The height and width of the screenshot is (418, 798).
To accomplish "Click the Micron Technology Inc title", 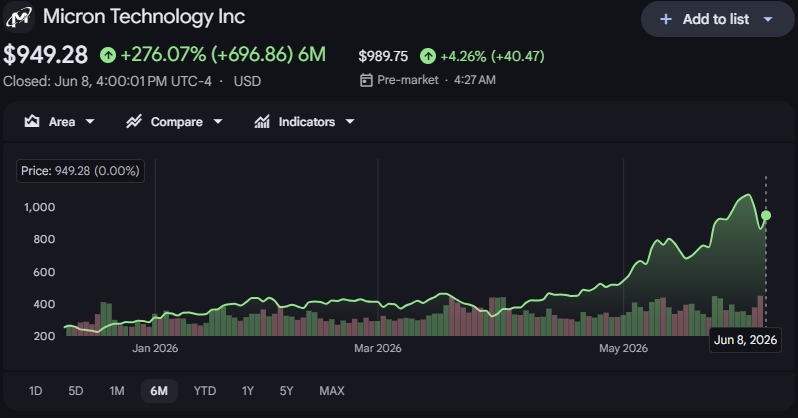I will tap(144, 16).
